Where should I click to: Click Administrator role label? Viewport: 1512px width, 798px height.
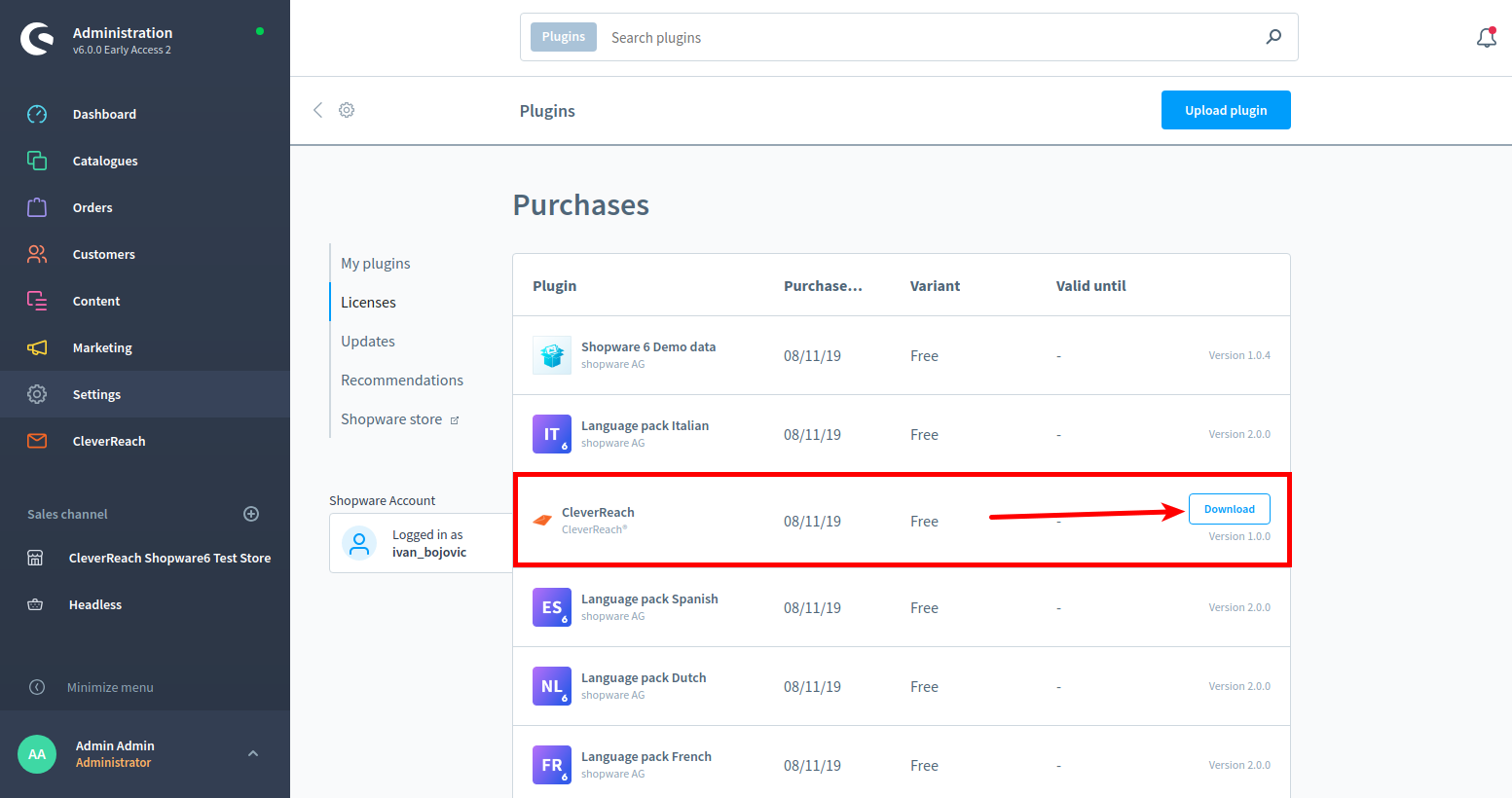click(113, 763)
